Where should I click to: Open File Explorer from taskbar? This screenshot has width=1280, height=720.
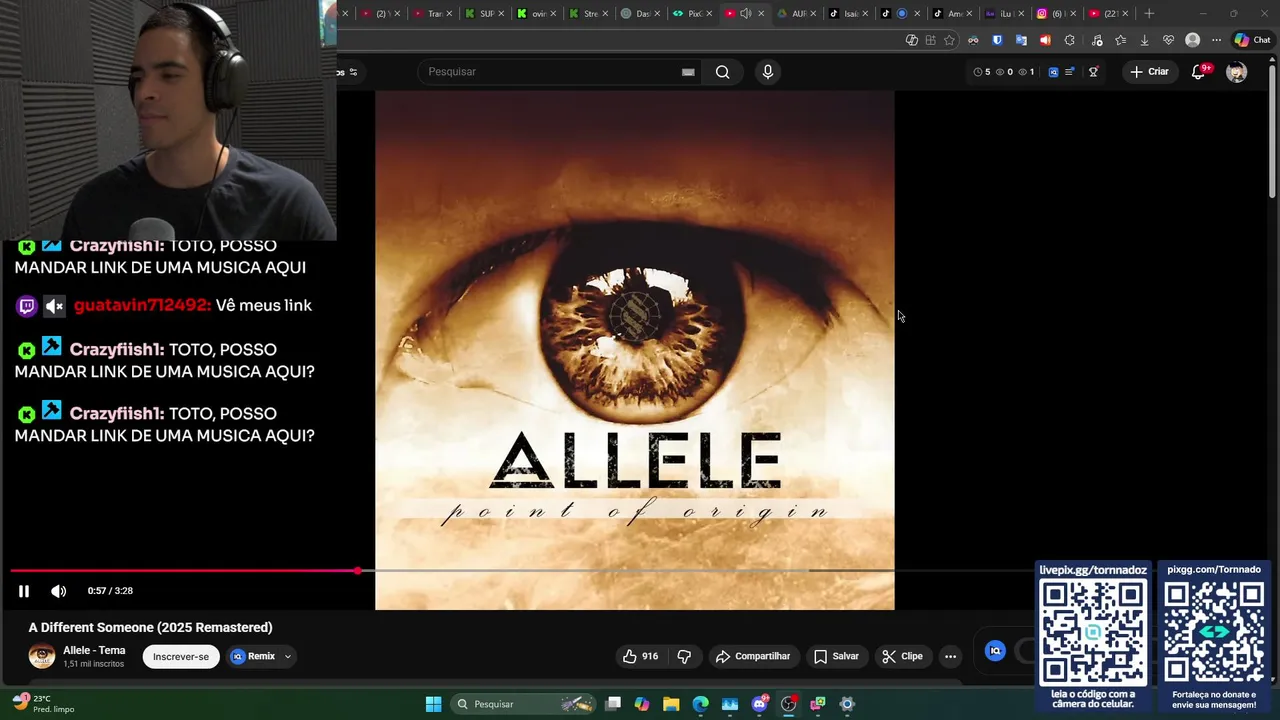[x=671, y=704]
